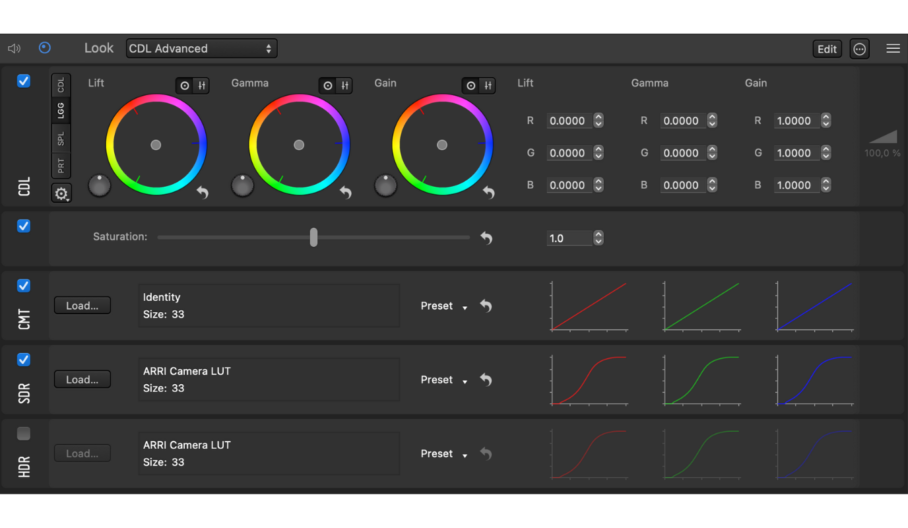Open the CDL gear settings icon
Image resolution: width=908 pixels, height=528 pixels.
click(61, 194)
